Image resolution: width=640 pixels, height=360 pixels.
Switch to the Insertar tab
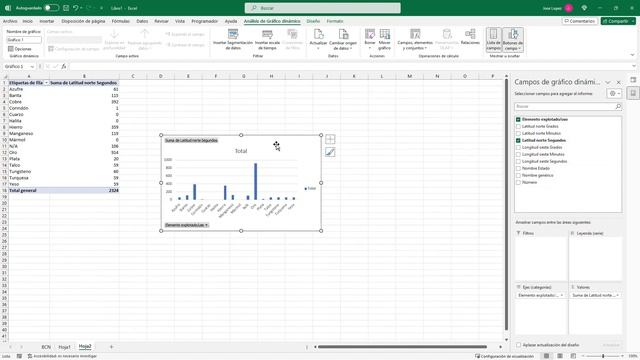(x=47, y=21)
